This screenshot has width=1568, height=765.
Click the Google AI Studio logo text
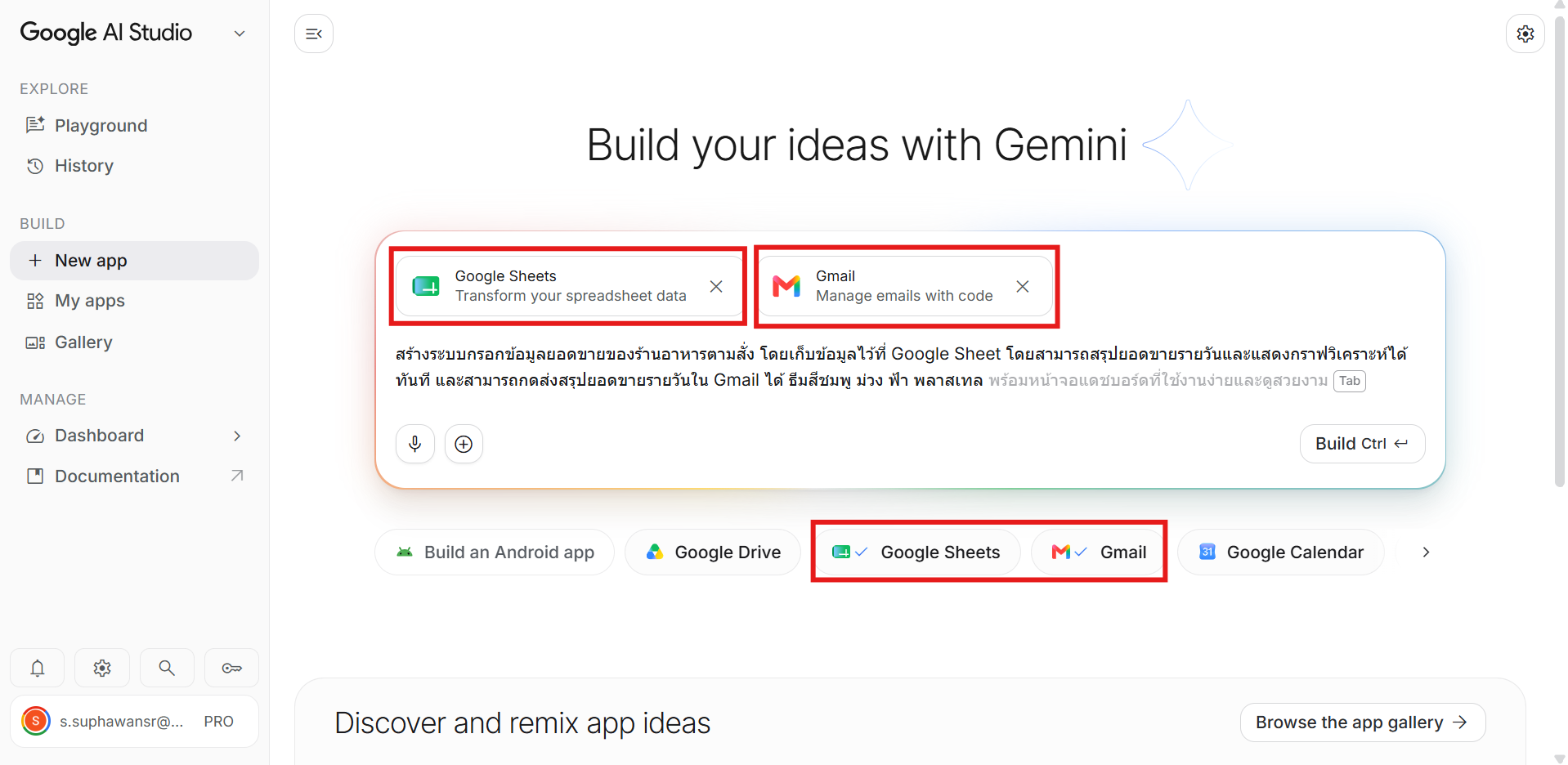point(106,33)
